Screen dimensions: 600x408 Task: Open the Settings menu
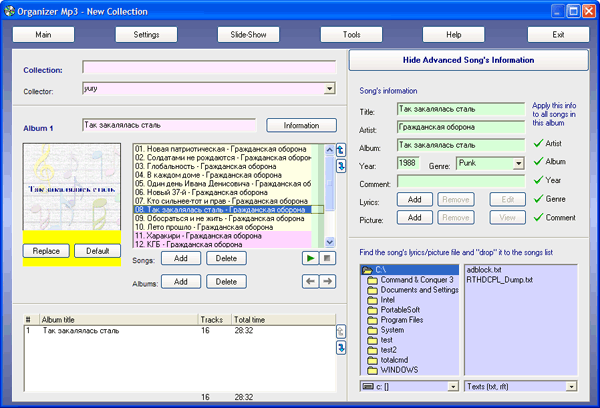(146, 34)
